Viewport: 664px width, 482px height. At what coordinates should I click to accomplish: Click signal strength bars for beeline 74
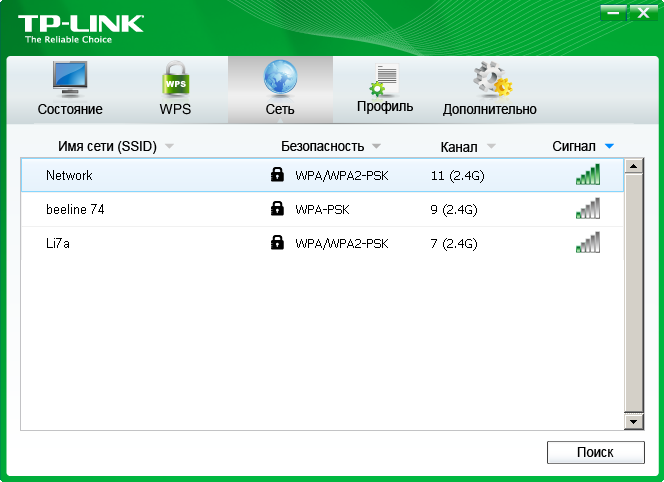(588, 208)
